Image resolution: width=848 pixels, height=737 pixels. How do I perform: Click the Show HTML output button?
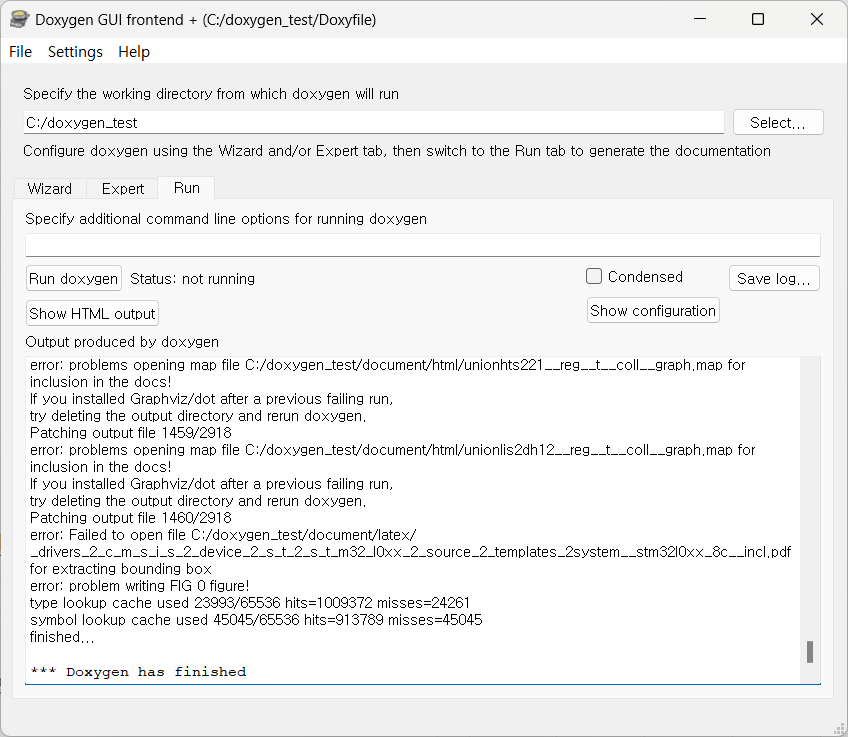pyautogui.click(x=92, y=314)
